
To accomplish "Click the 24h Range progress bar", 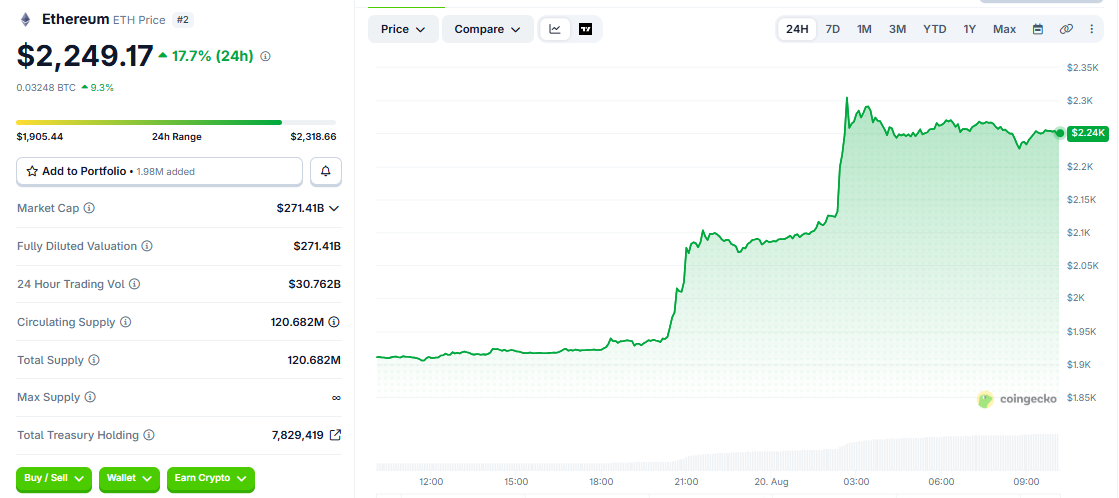I will (176, 123).
